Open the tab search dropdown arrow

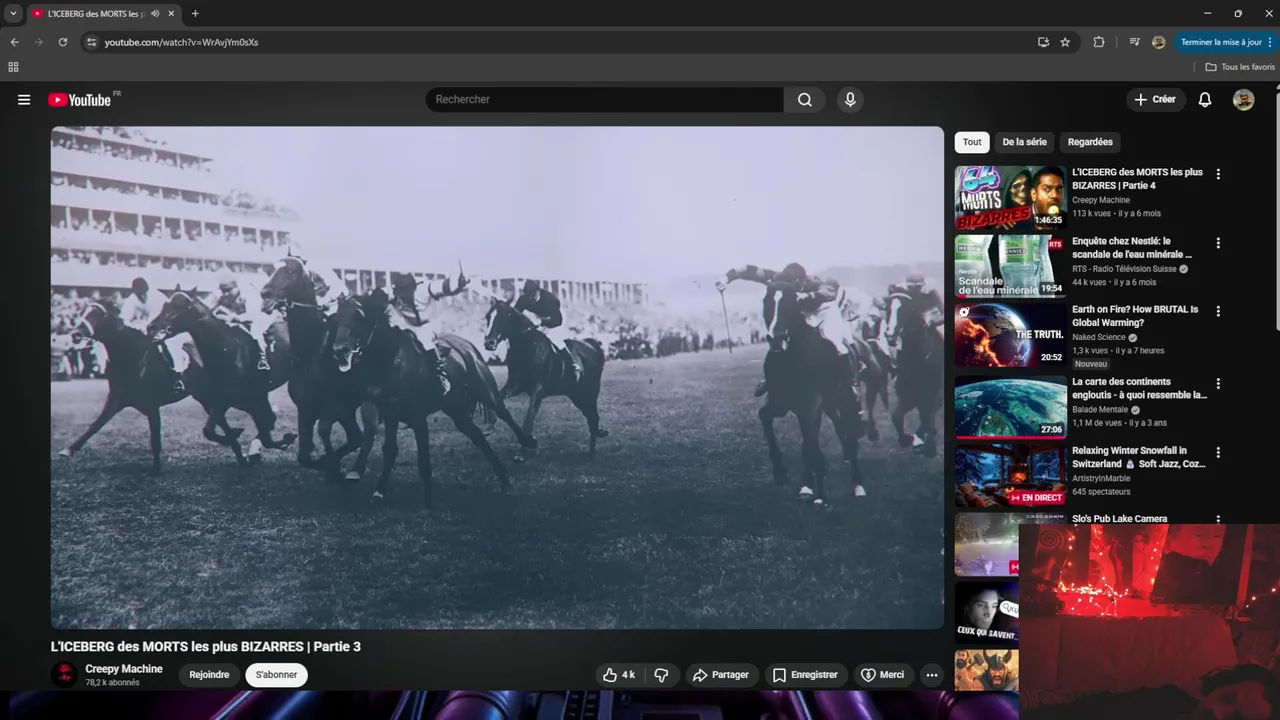(x=13, y=14)
